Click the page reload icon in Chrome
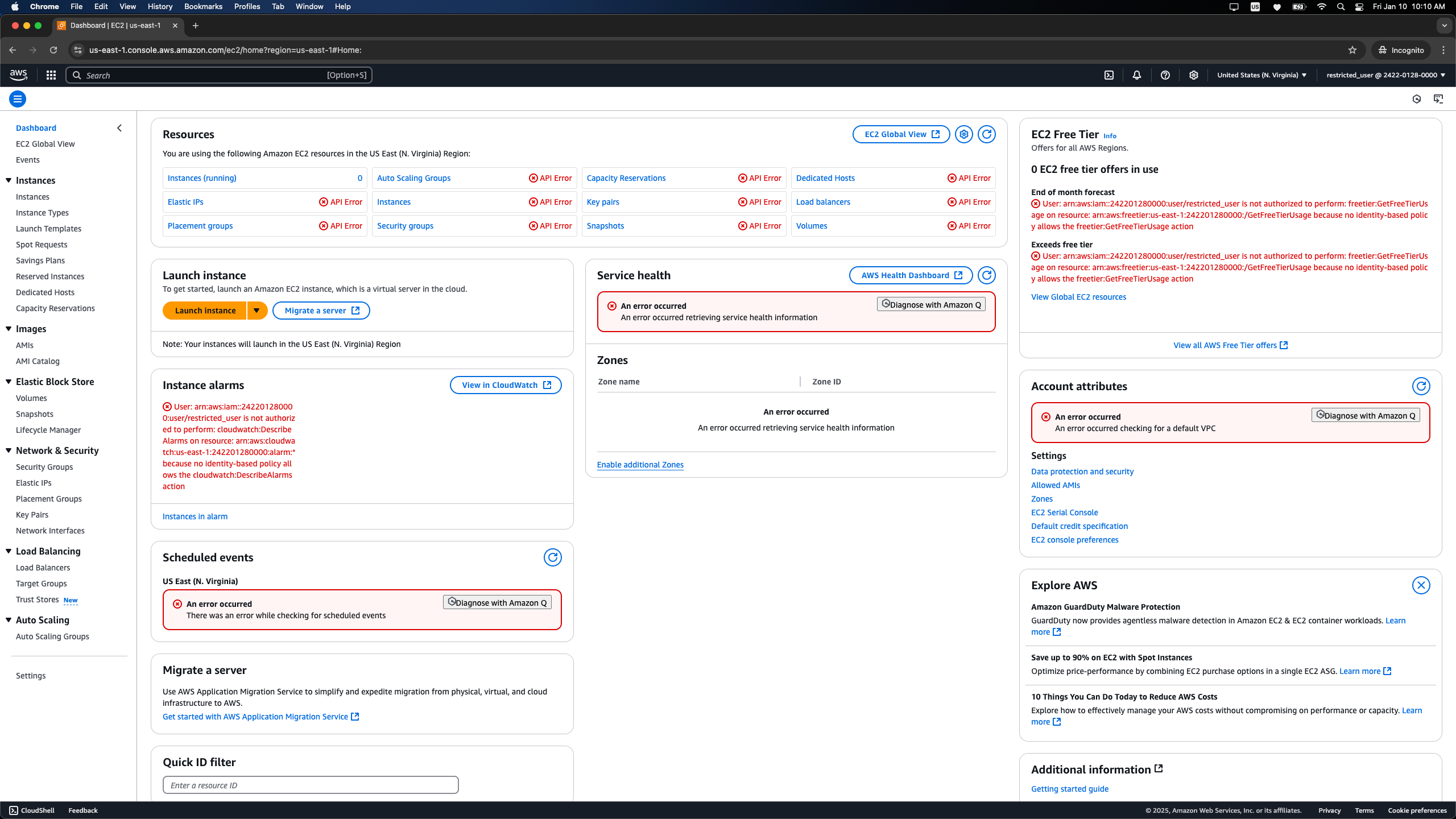1456x819 pixels. [x=53, y=50]
